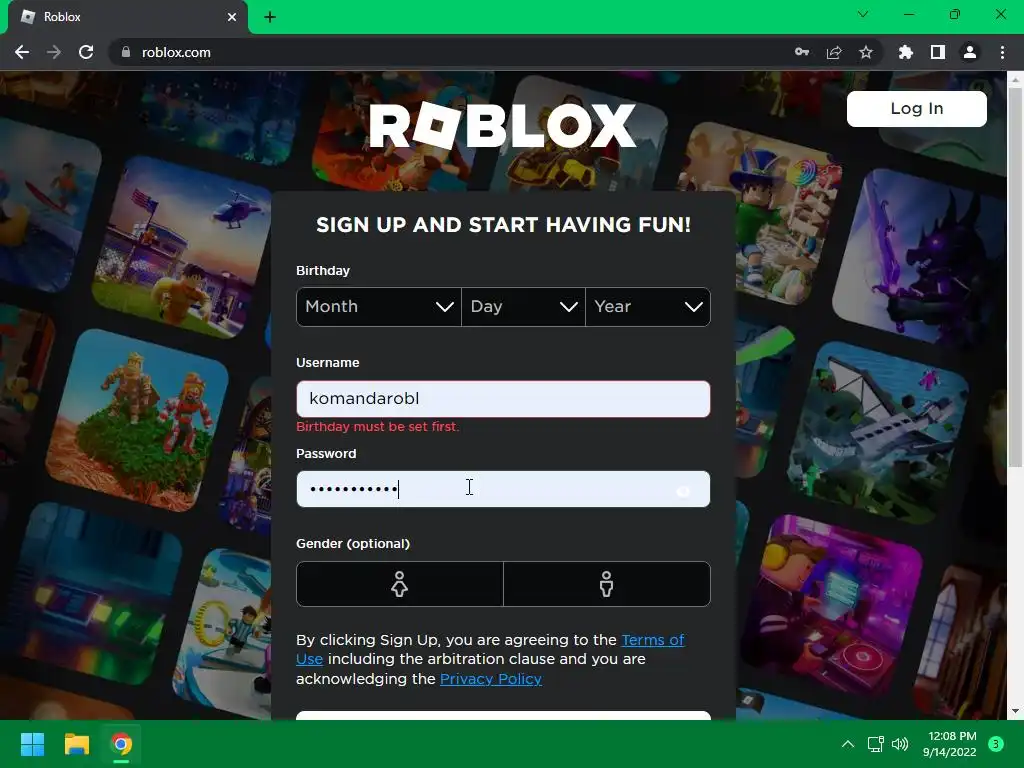The image size is (1024, 768).
Task: Open the clock showing 12:08 PM
Action: (x=950, y=744)
